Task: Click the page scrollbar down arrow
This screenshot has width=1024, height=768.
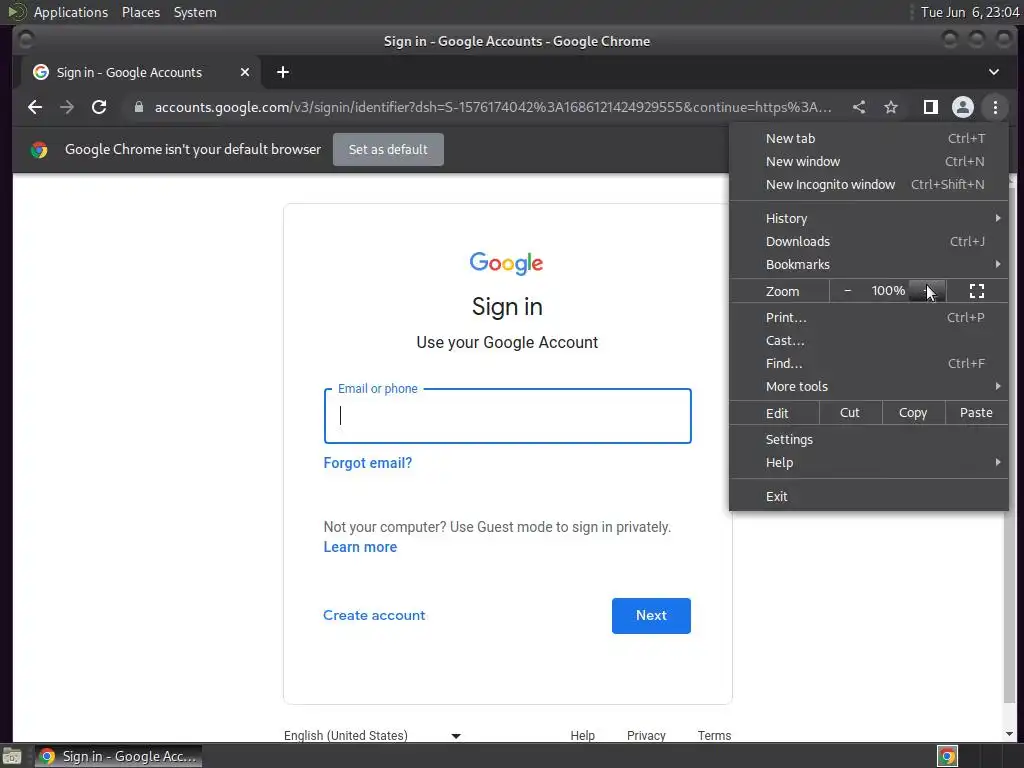Action: (x=1010, y=734)
